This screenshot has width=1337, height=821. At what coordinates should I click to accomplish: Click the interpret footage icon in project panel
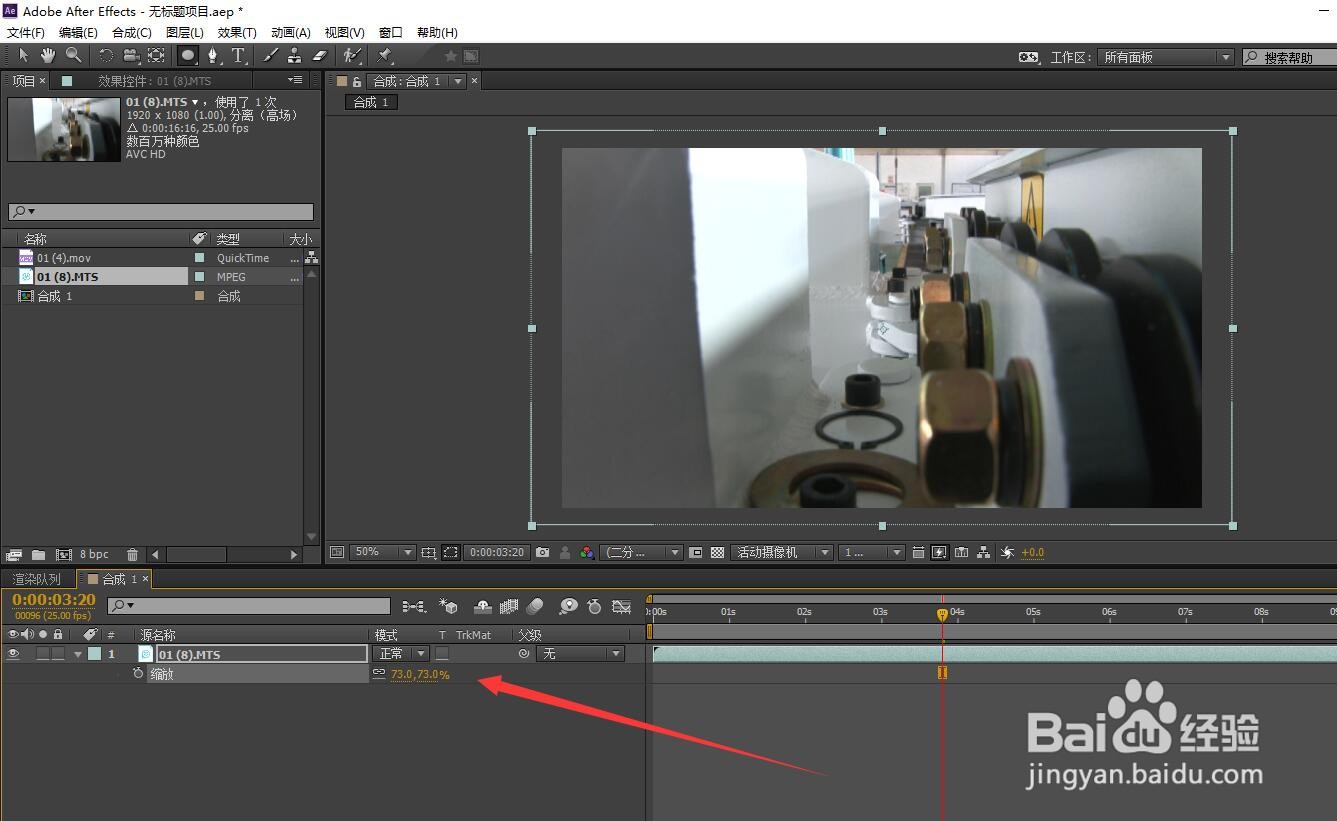[x=14, y=554]
